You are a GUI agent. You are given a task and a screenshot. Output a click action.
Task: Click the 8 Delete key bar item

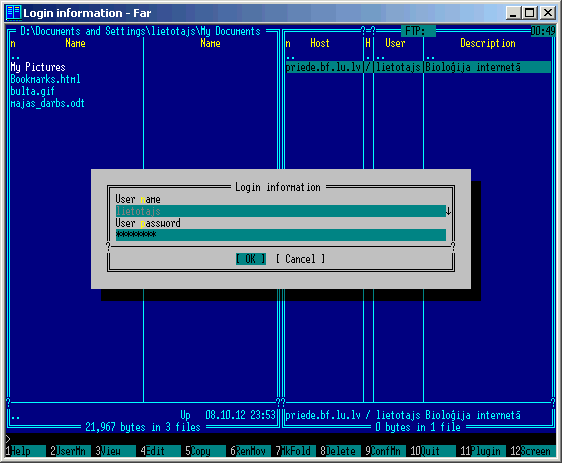point(341,451)
